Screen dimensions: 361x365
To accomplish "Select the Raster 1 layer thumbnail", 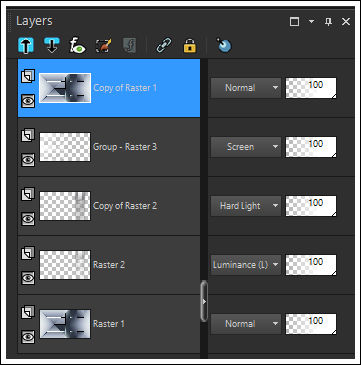I will click(65, 324).
